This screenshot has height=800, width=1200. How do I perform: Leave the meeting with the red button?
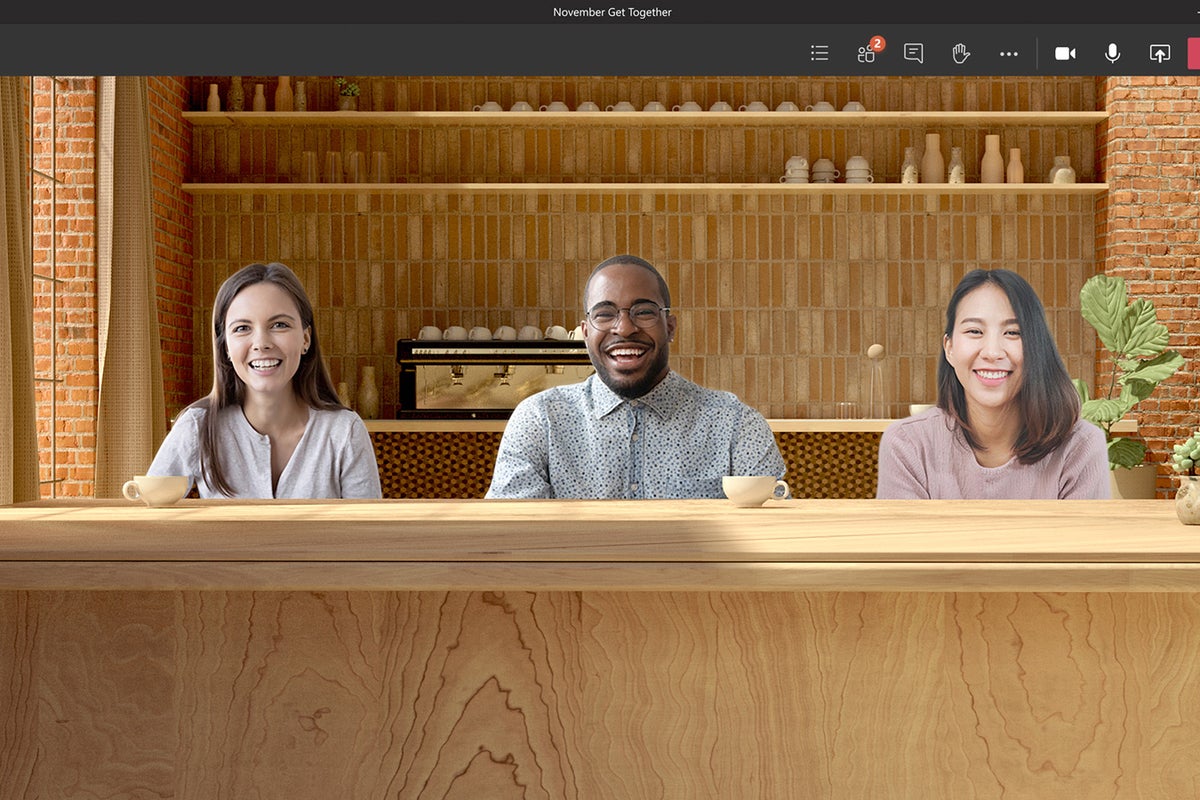click(1193, 53)
